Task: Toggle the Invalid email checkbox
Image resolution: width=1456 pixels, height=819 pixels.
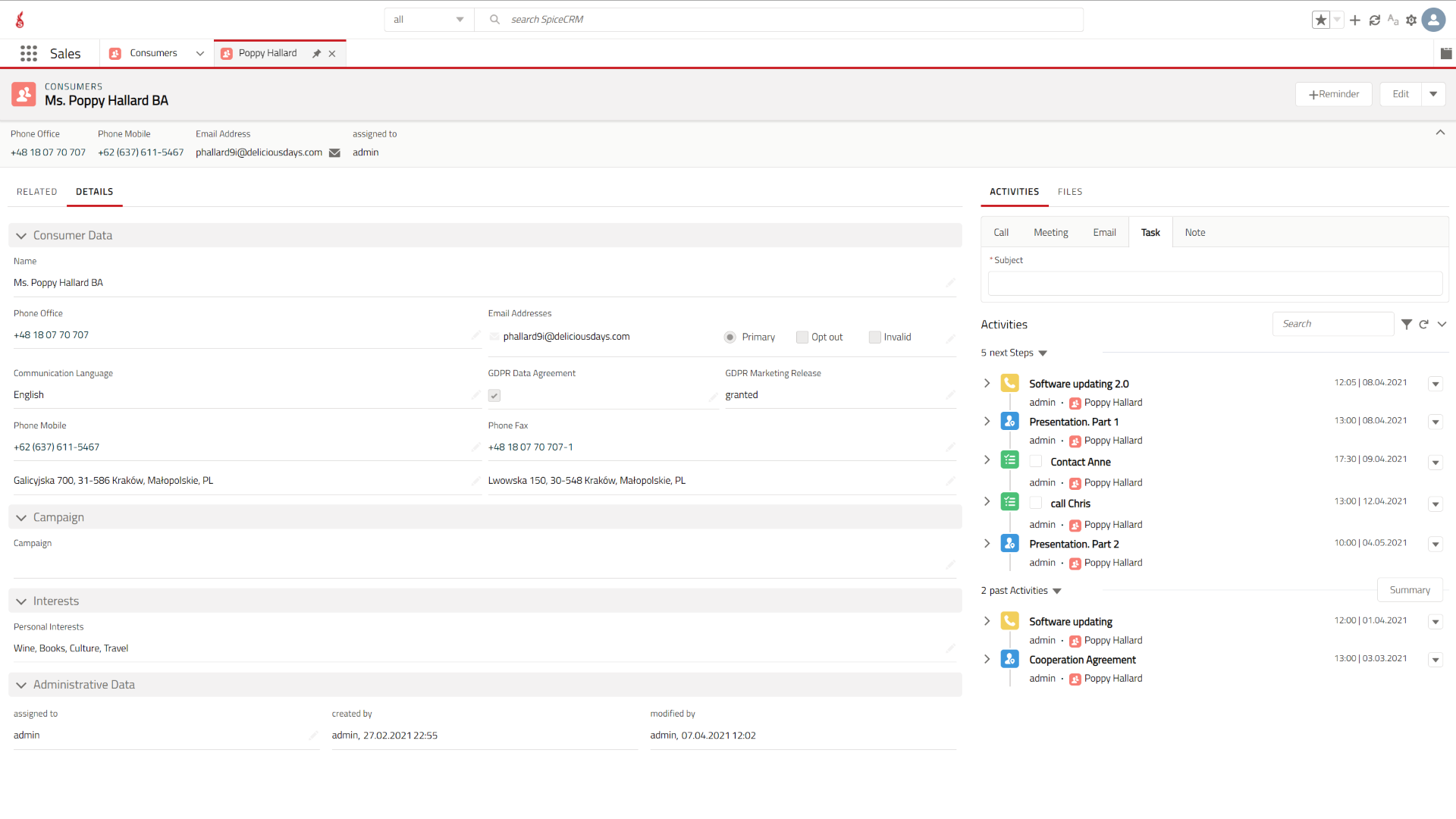Action: tap(874, 337)
